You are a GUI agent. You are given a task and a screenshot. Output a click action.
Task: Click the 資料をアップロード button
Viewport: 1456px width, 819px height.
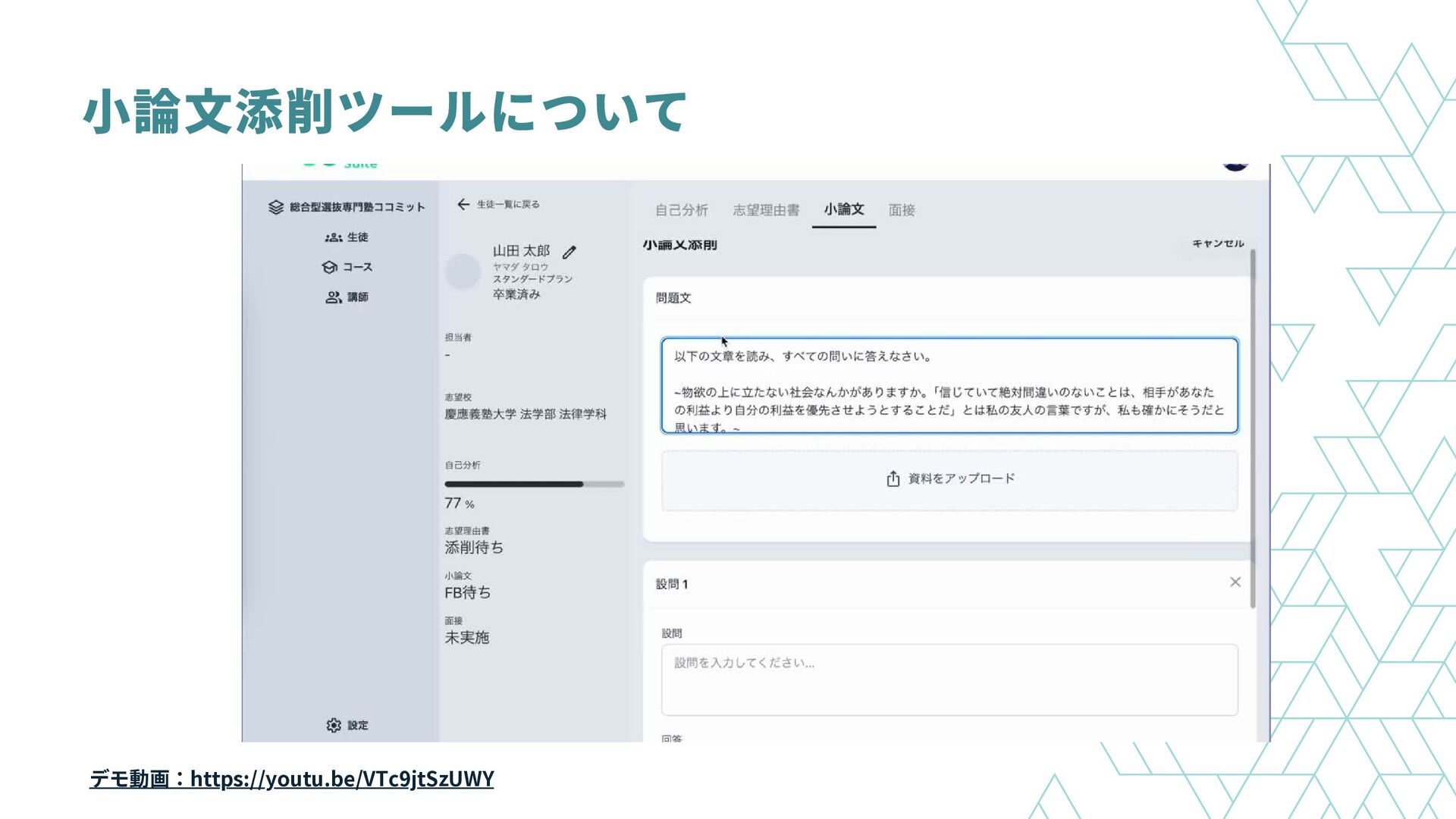tap(949, 480)
